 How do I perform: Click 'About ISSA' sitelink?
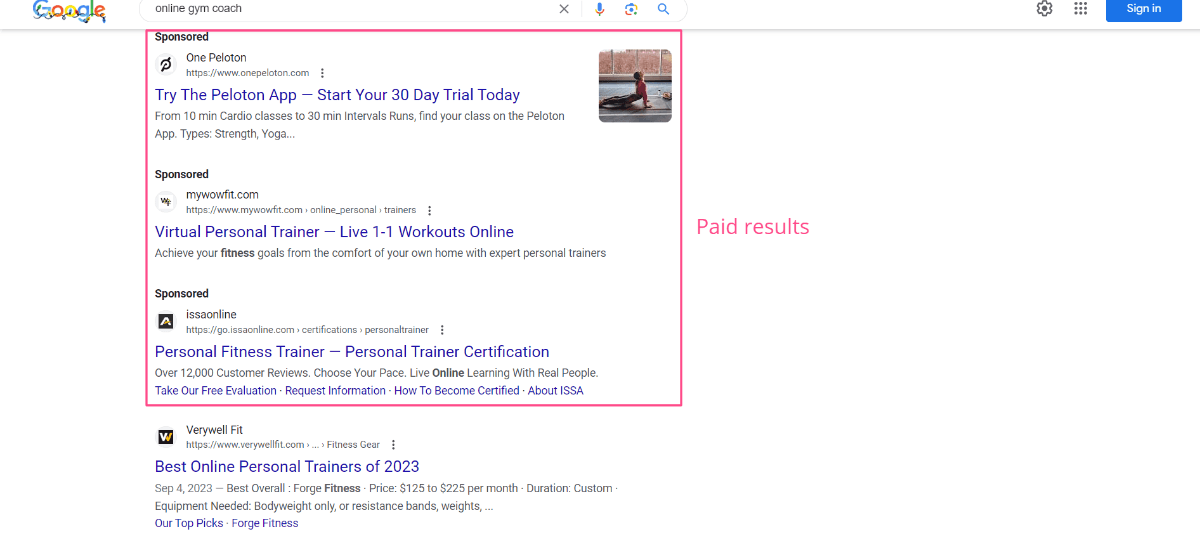click(555, 391)
